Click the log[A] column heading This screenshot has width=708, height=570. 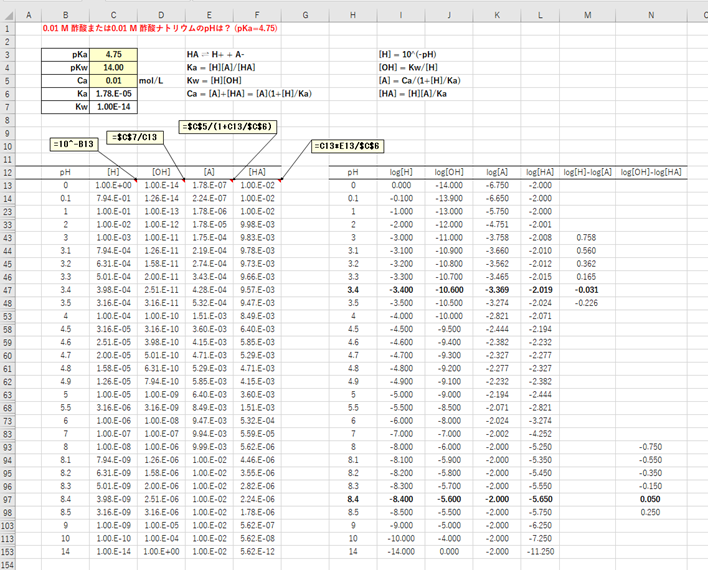pyautogui.click(x=497, y=173)
